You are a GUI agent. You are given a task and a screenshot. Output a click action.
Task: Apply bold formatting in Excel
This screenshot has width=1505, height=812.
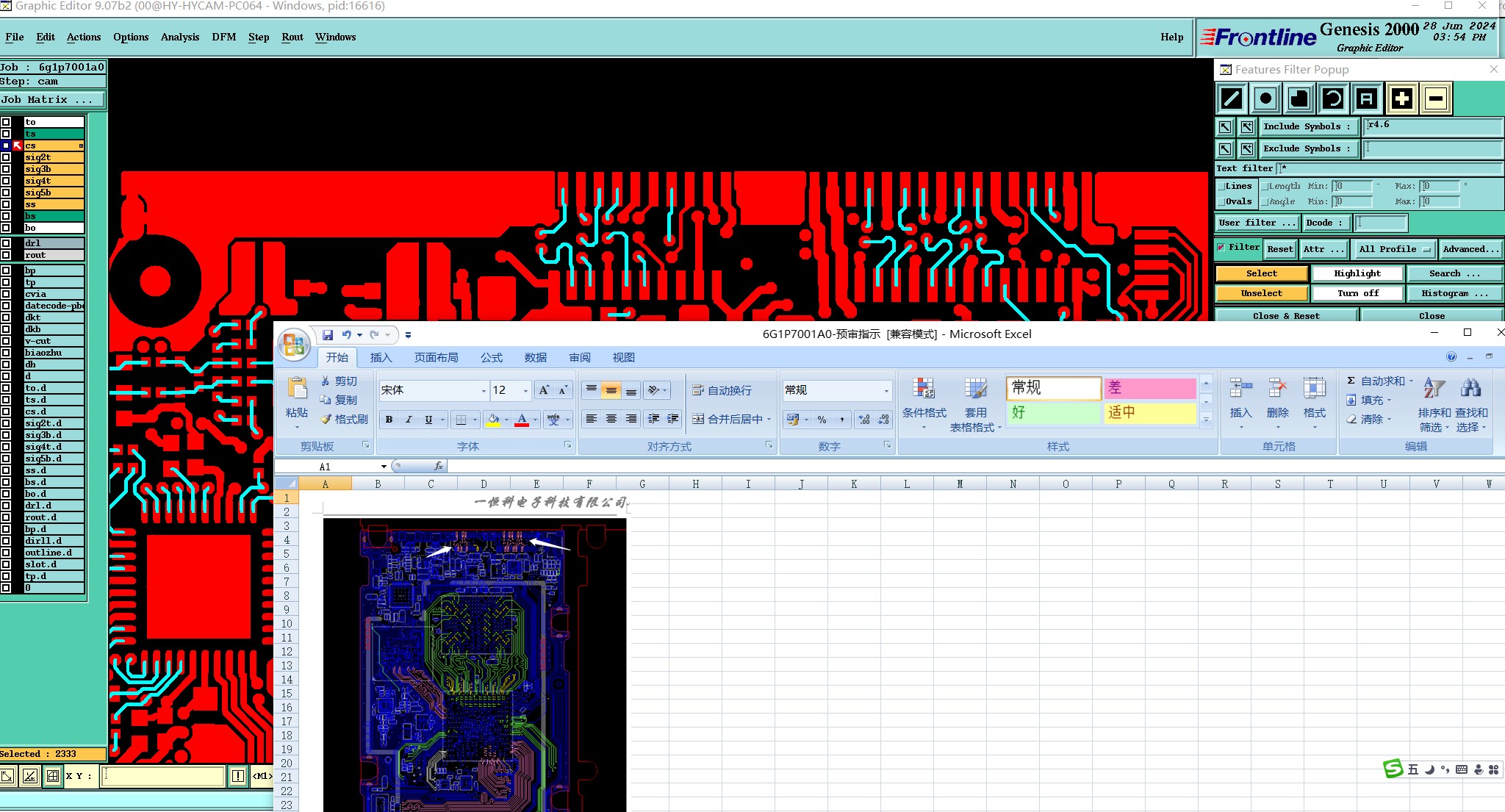pyautogui.click(x=389, y=420)
